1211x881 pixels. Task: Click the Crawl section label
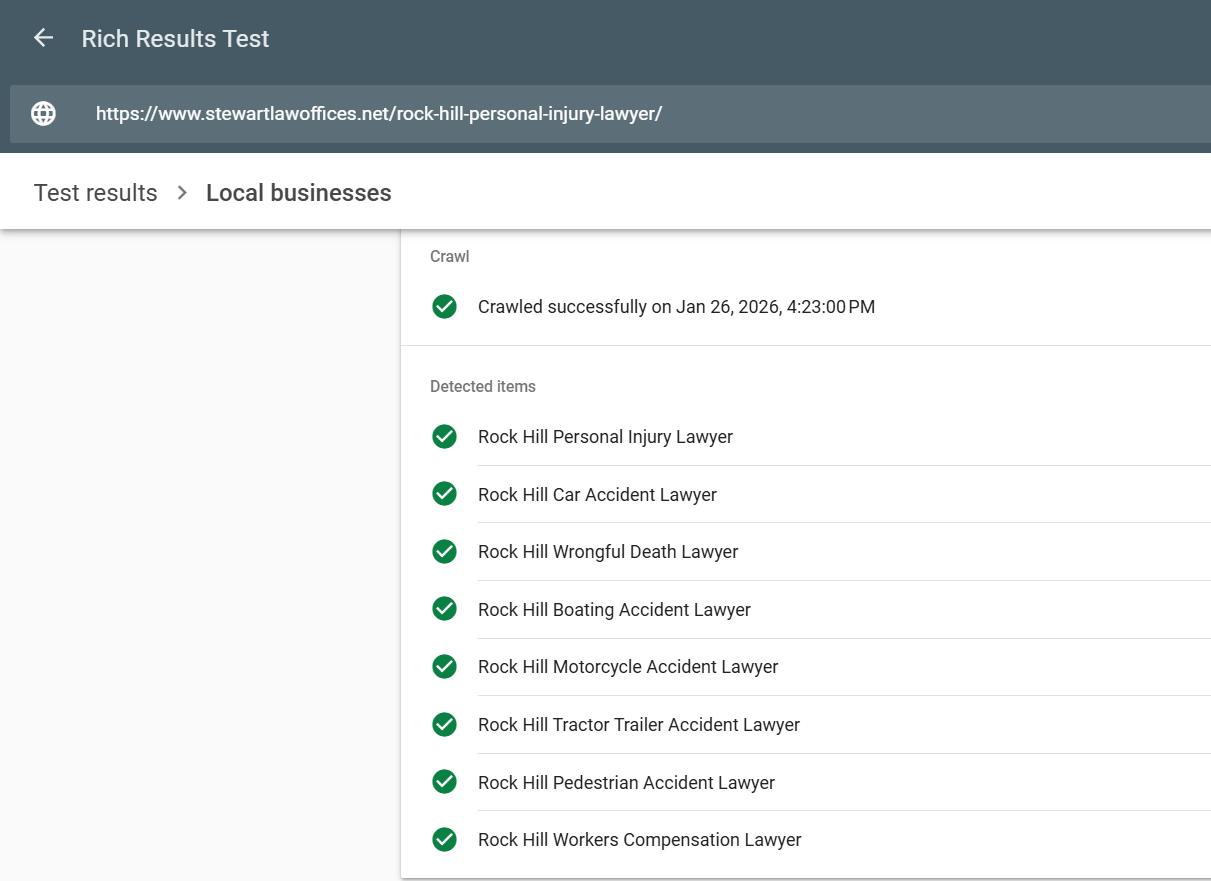[449, 257]
